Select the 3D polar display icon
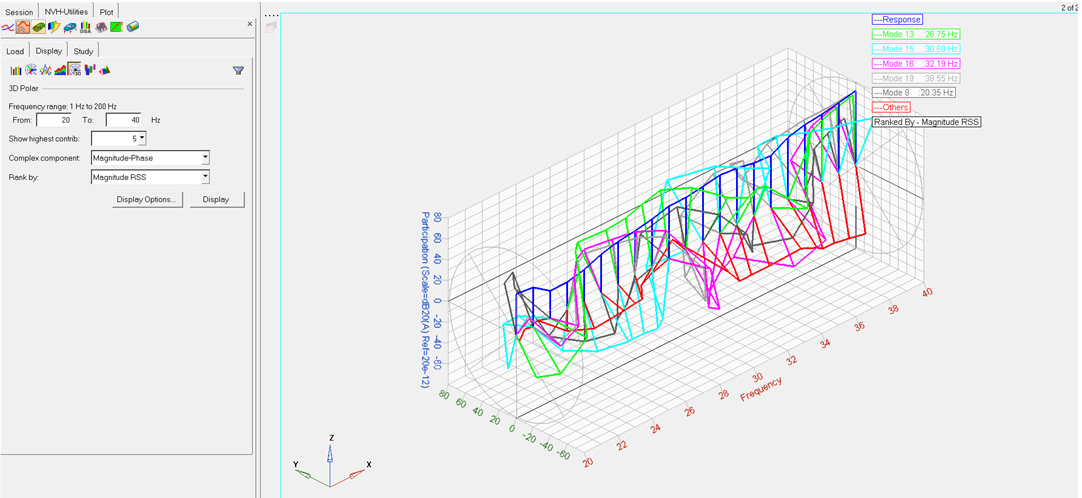 point(75,70)
